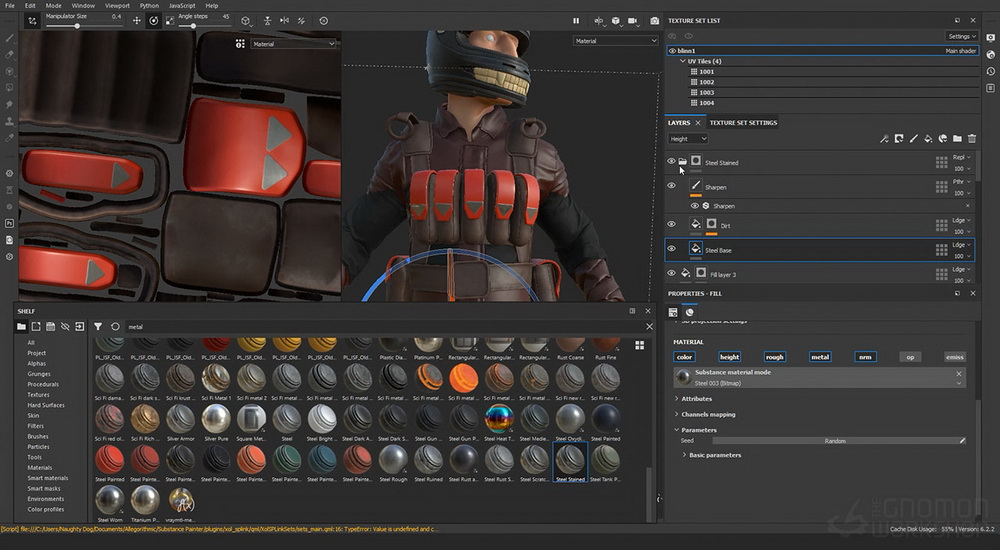Open blend mode dropdown of Steel Stained layer
1000x550 pixels.
(x=962, y=157)
